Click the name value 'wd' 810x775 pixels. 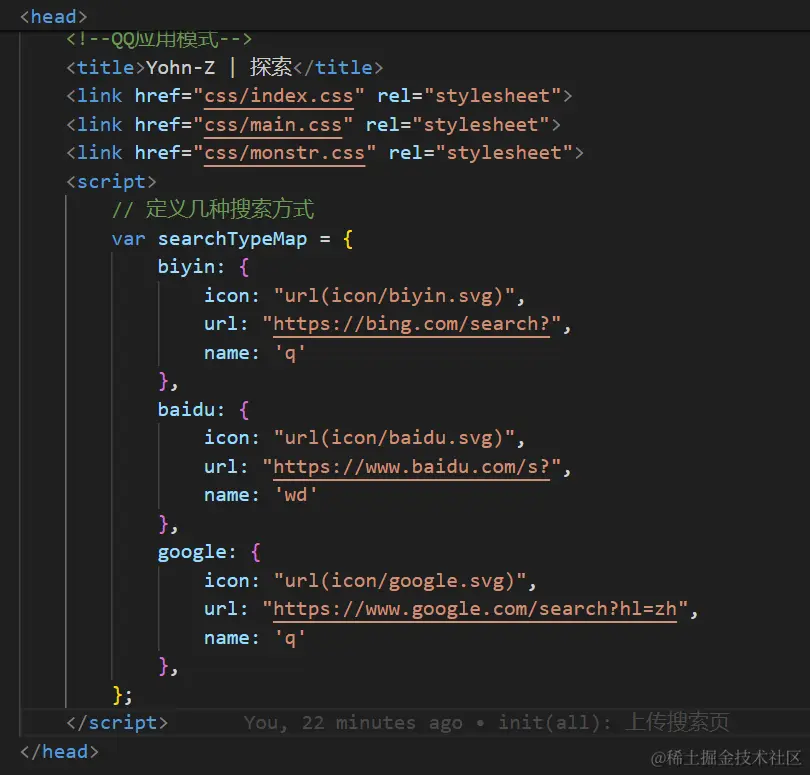coord(295,495)
